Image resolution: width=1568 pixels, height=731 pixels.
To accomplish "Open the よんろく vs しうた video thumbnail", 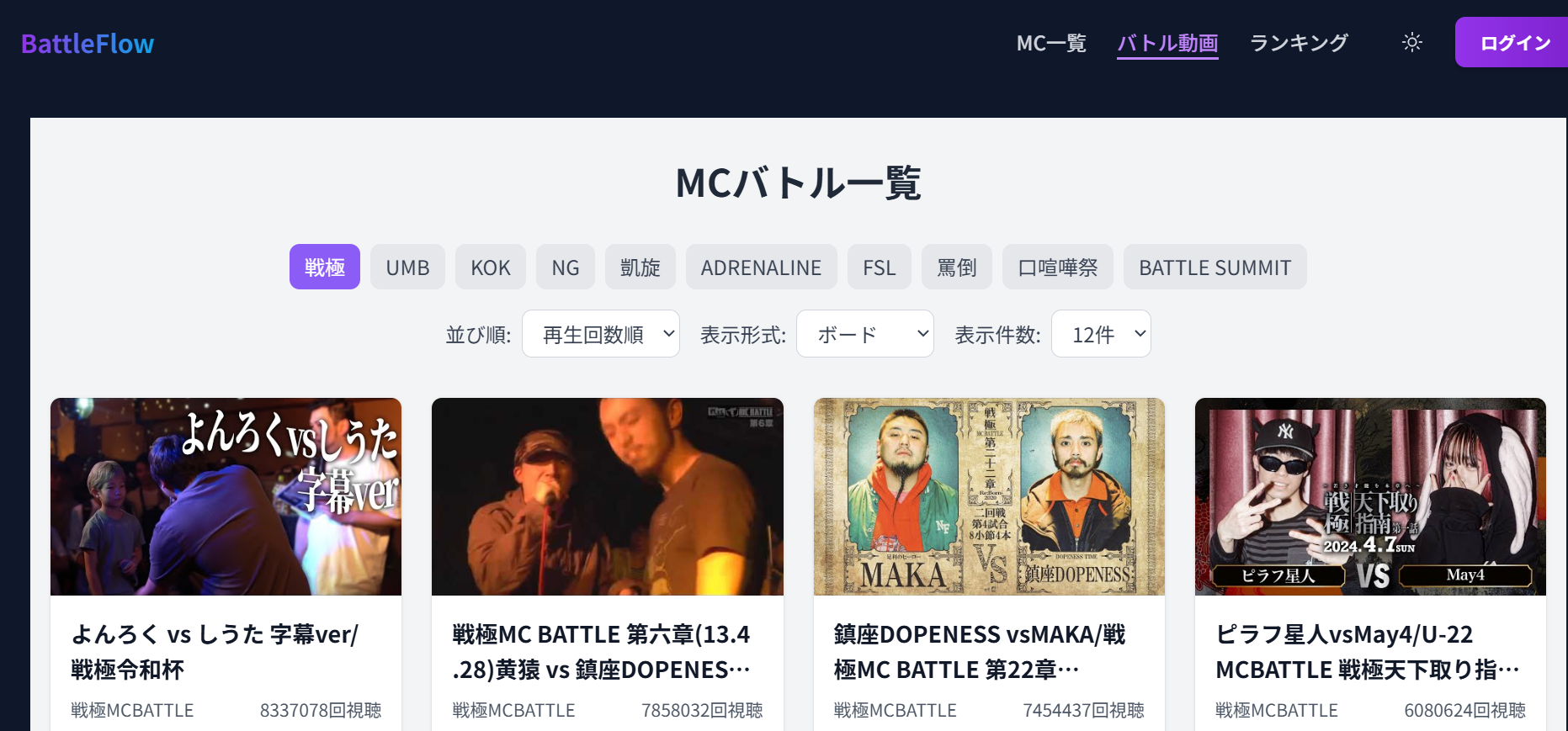I will [x=226, y=496].
